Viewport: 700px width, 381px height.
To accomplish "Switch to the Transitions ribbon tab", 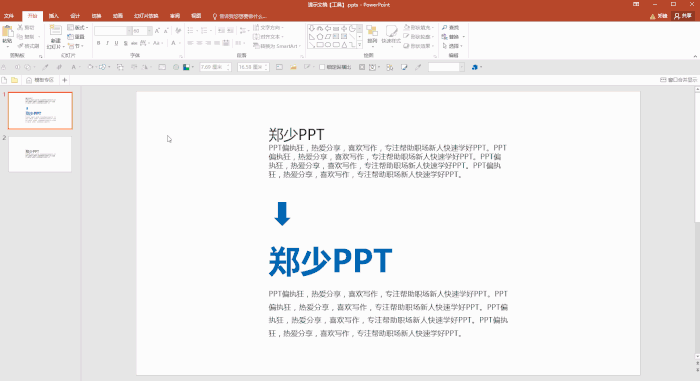I will pos(96,16).
